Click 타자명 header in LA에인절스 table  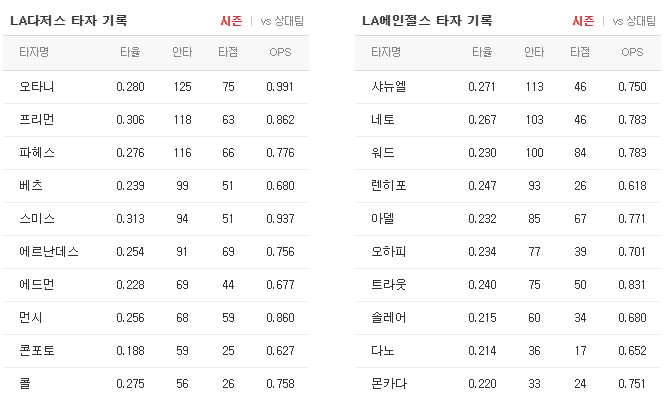point(386,52)
